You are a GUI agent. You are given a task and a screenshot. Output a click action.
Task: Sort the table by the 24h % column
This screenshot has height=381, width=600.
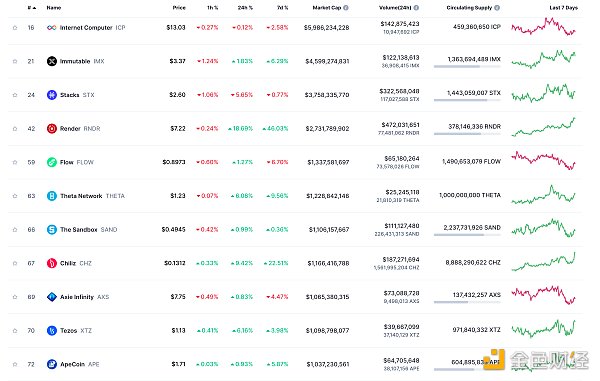point(245,8)
